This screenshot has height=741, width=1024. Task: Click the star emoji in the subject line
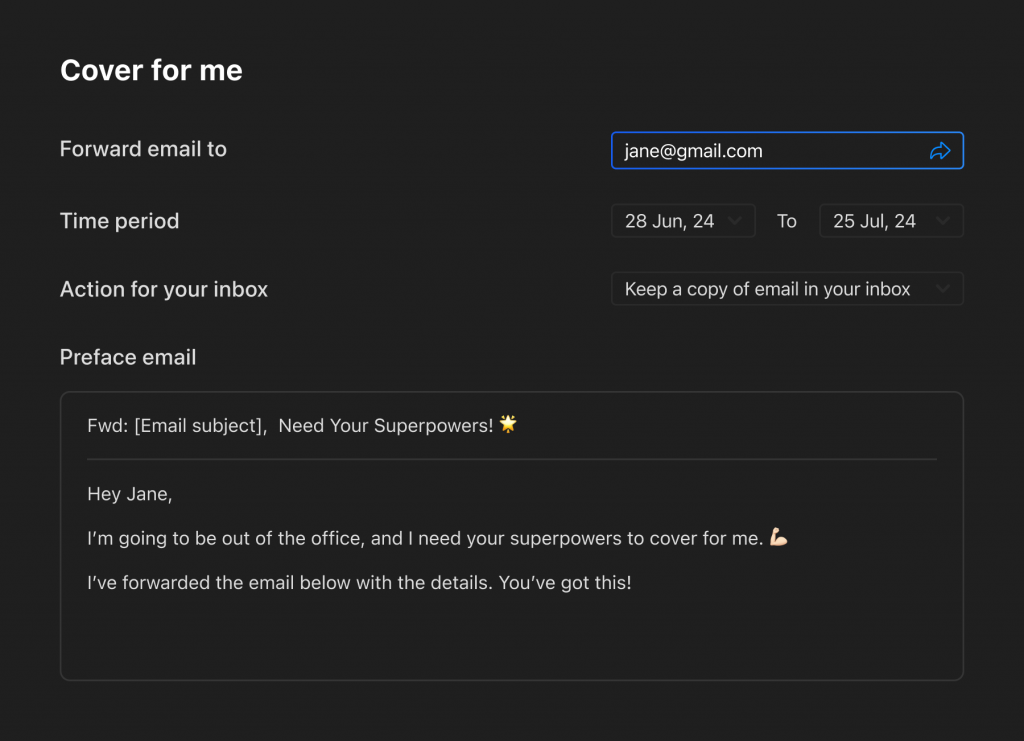click(509, 425)
